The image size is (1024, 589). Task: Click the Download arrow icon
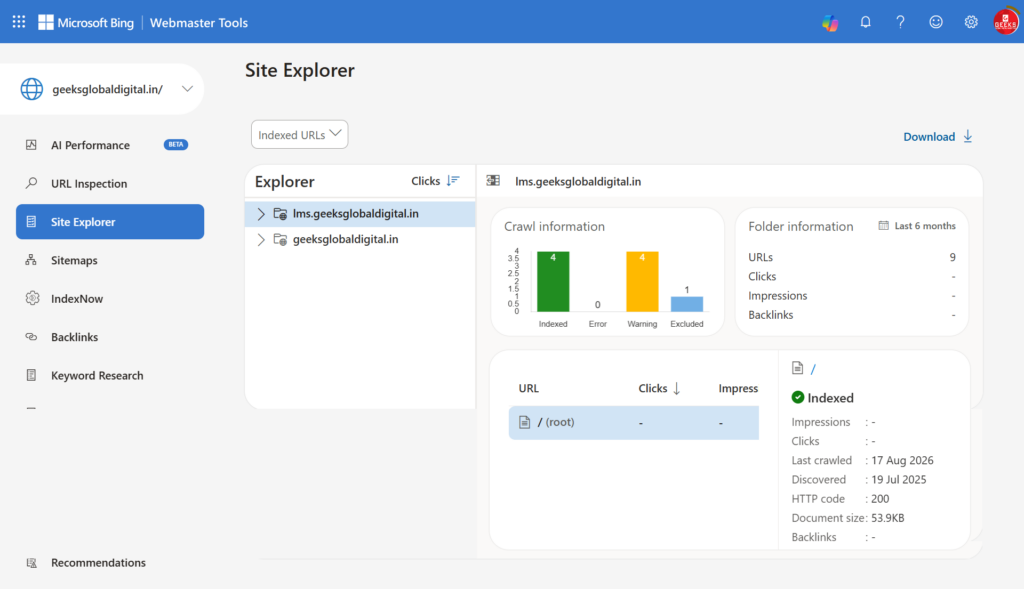point(968,136)
